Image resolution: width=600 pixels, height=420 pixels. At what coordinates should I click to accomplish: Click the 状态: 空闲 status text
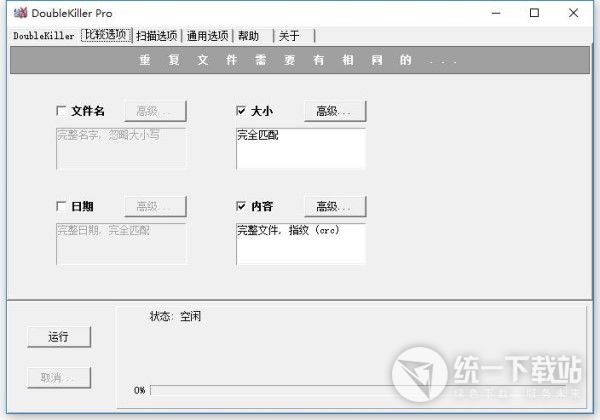tap(175, 316)
